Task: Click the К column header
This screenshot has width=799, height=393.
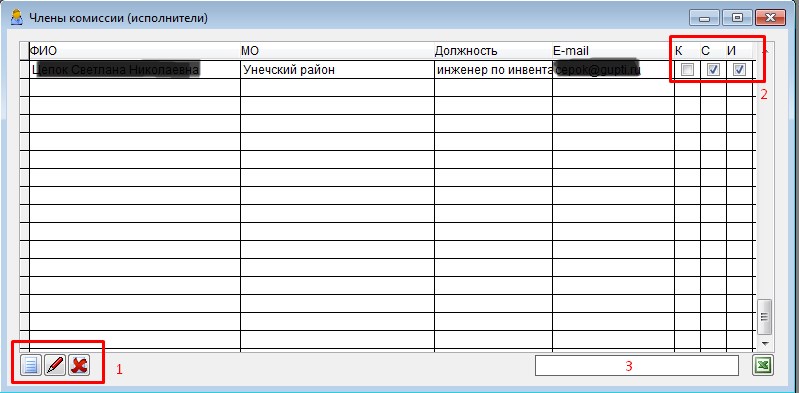Action: (x=687, y=51)
